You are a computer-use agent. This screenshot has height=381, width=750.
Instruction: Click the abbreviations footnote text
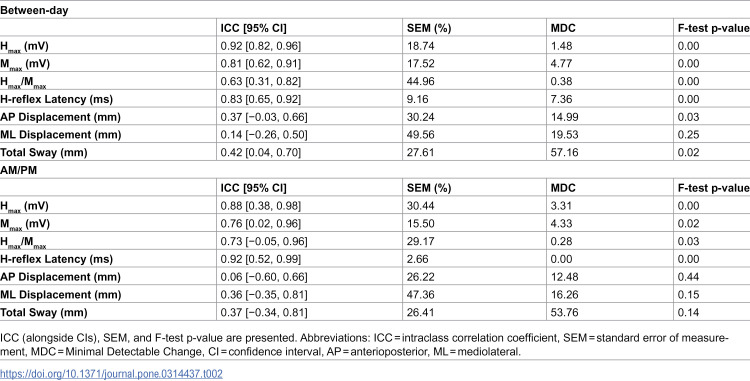point(364,345)
